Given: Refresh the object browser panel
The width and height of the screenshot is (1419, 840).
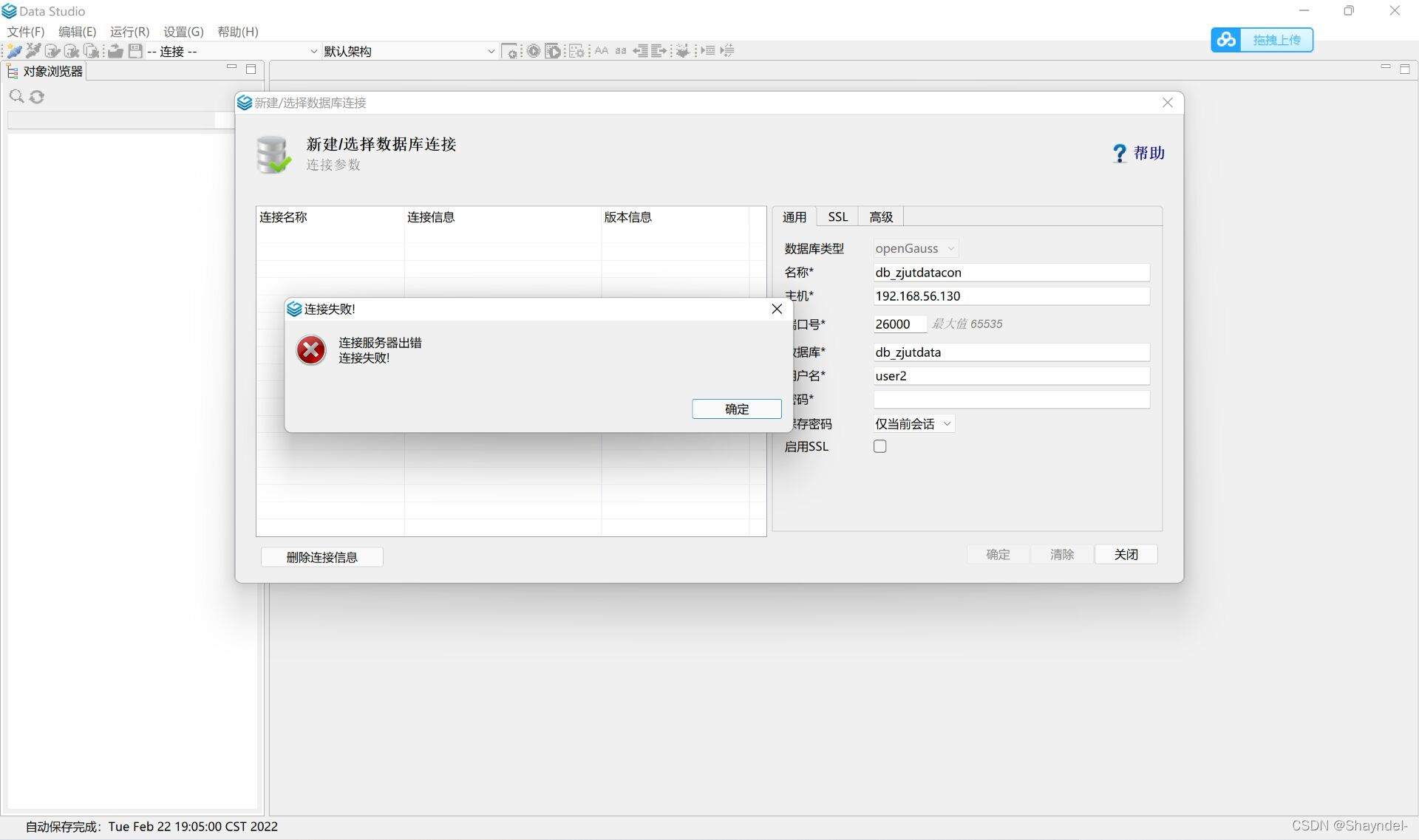Looking at the screenshot, I should click(37, 97).
